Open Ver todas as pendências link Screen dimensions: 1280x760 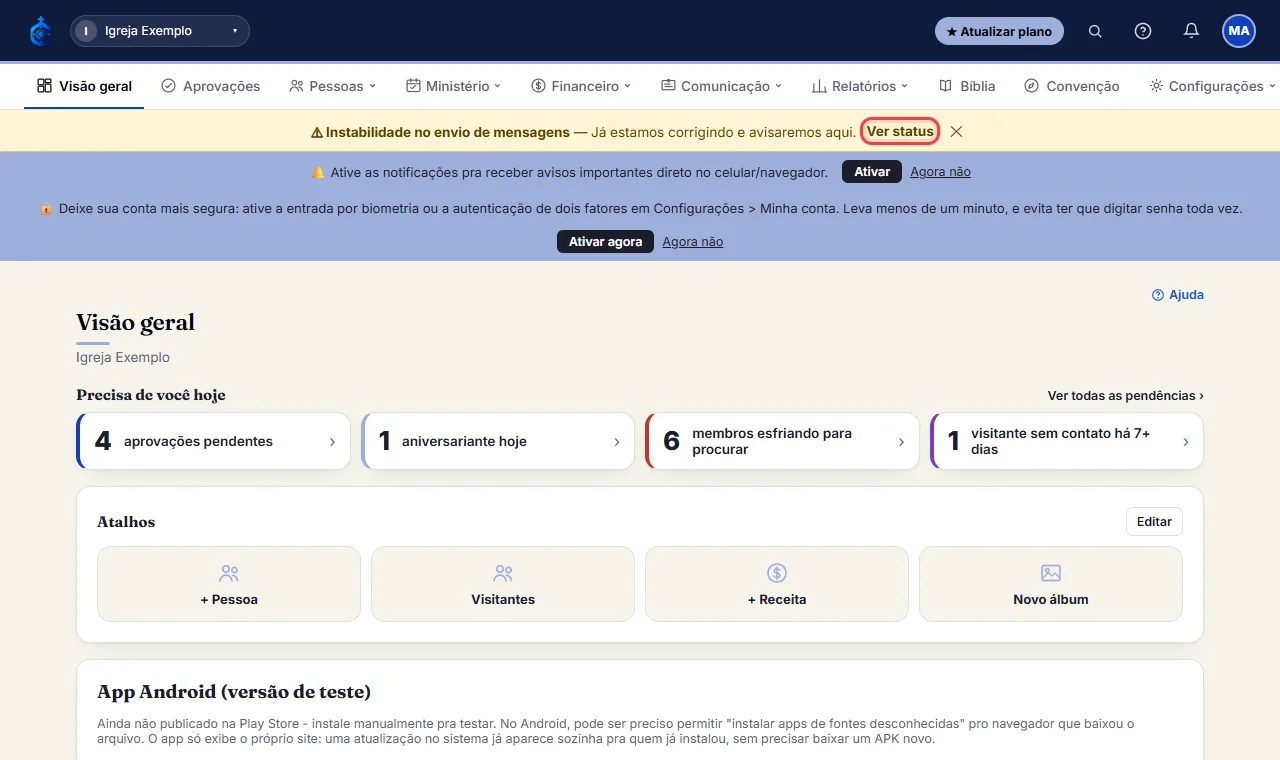(x=1126, y=395)
